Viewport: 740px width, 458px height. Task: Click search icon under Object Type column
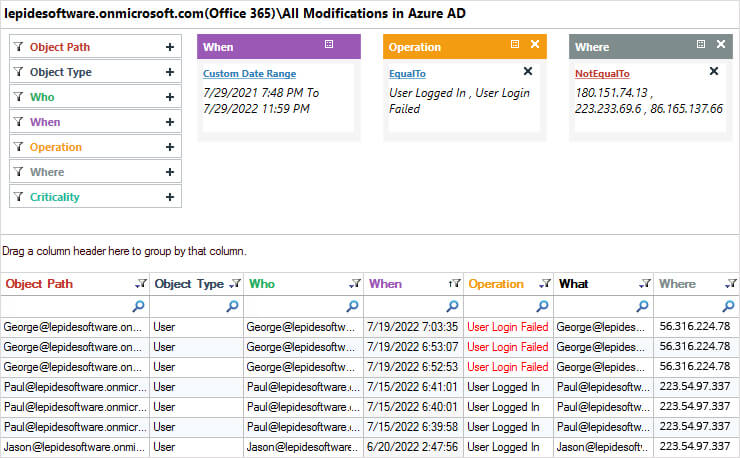pyautogui.click(x=232, y=306)
